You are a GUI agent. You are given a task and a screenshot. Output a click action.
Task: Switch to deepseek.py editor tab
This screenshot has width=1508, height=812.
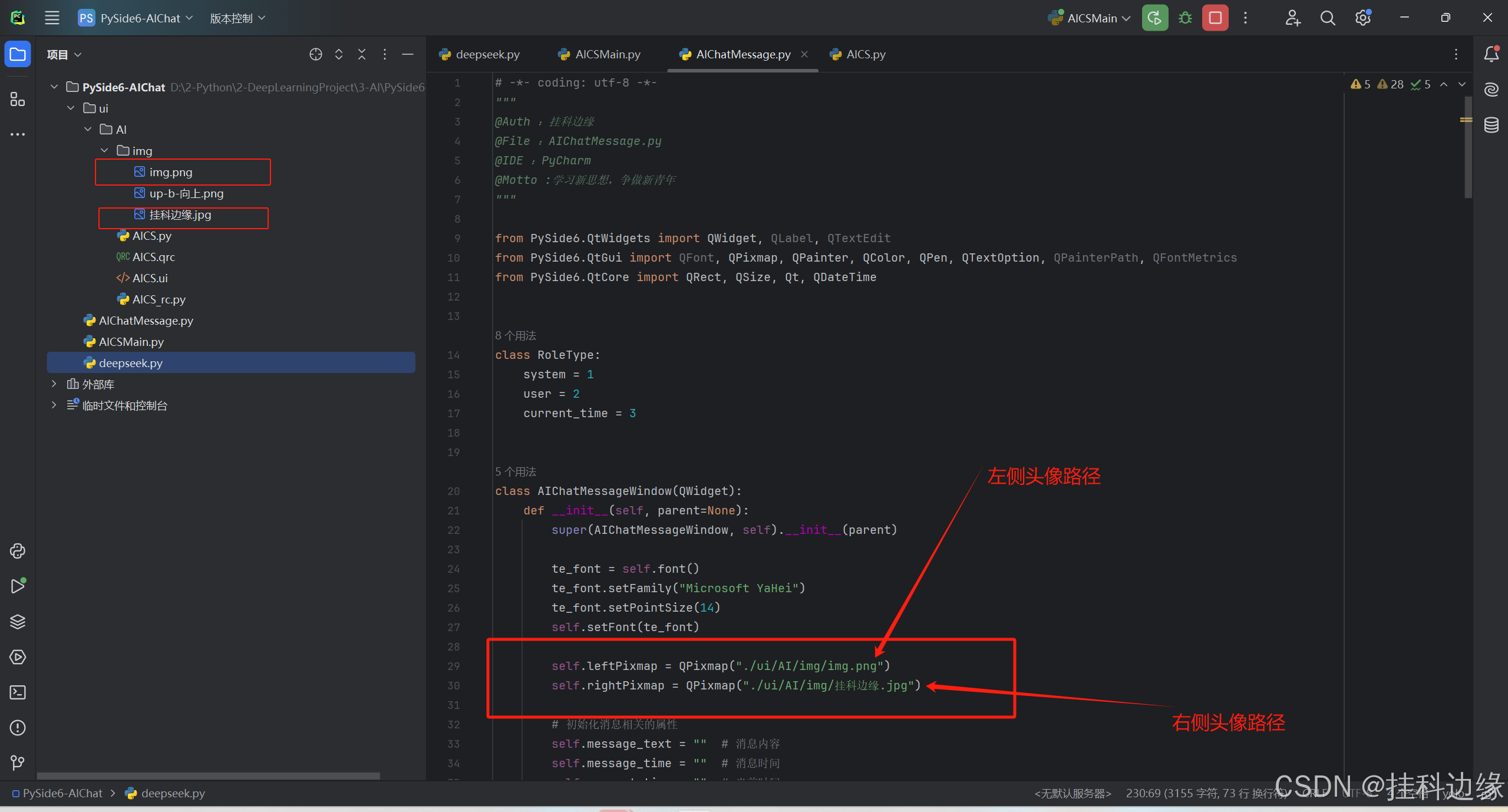click(480, 54)
